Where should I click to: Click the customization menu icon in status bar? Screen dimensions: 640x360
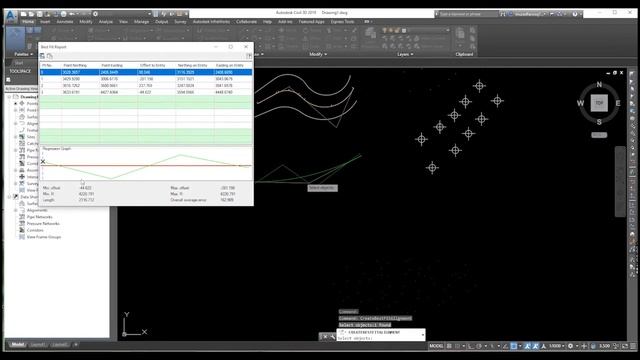(633, 346)
